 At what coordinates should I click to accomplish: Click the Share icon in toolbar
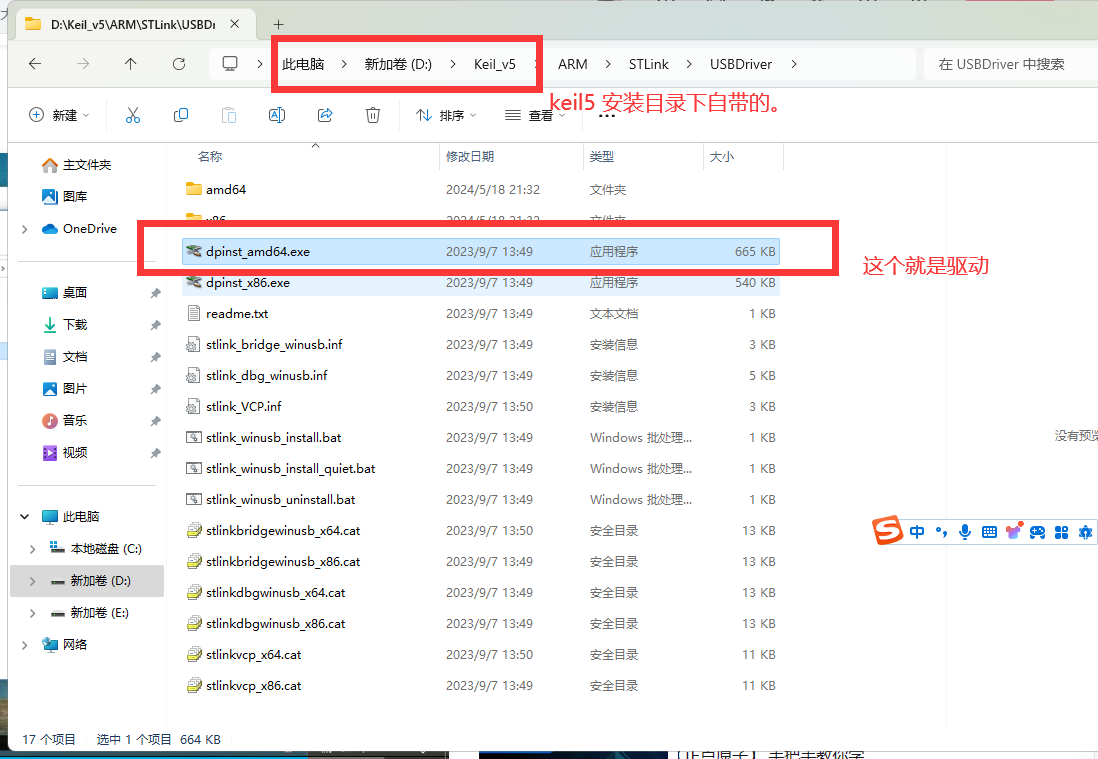[x=325, y=115]
